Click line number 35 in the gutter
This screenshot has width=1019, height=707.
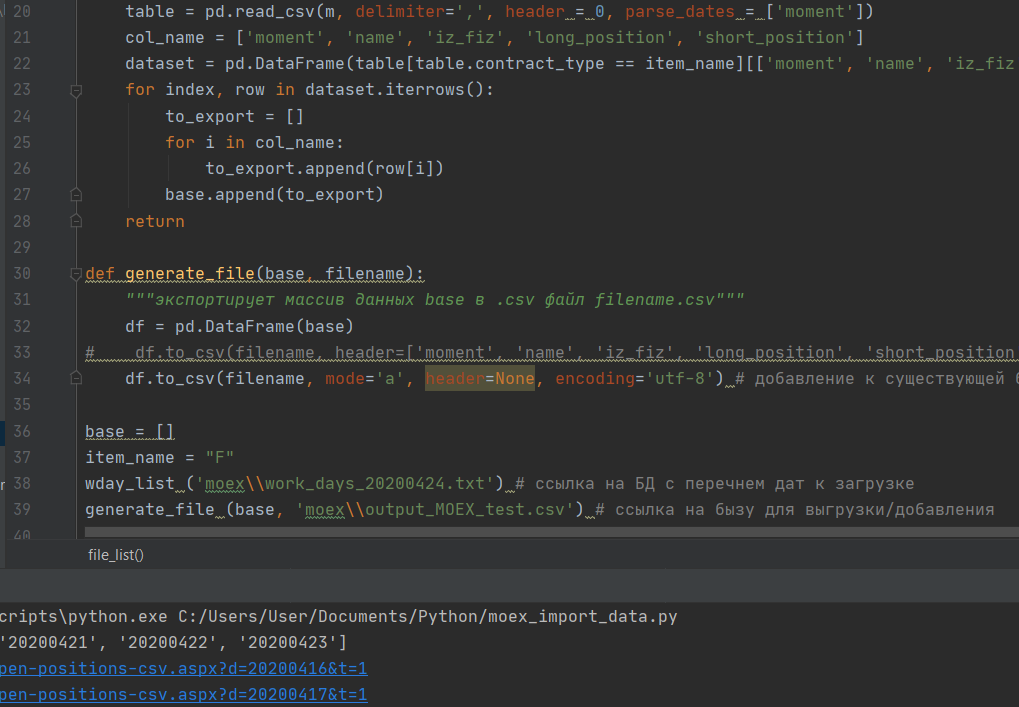(22, 405)
